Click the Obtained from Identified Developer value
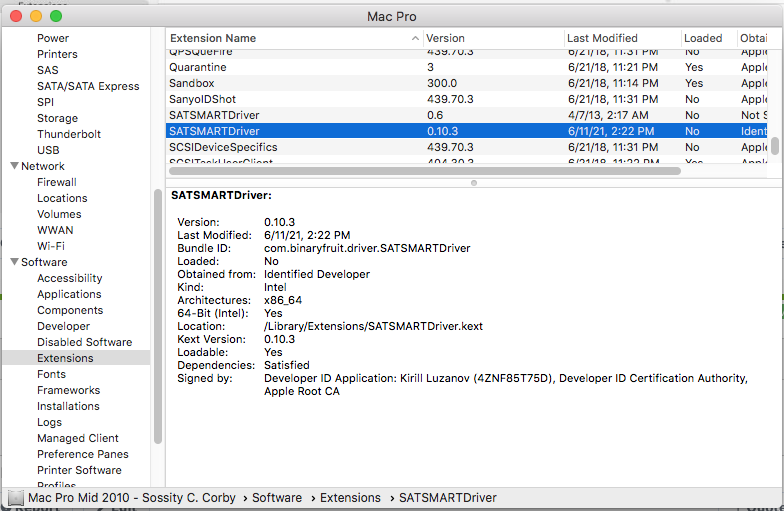 coord(317,274)
